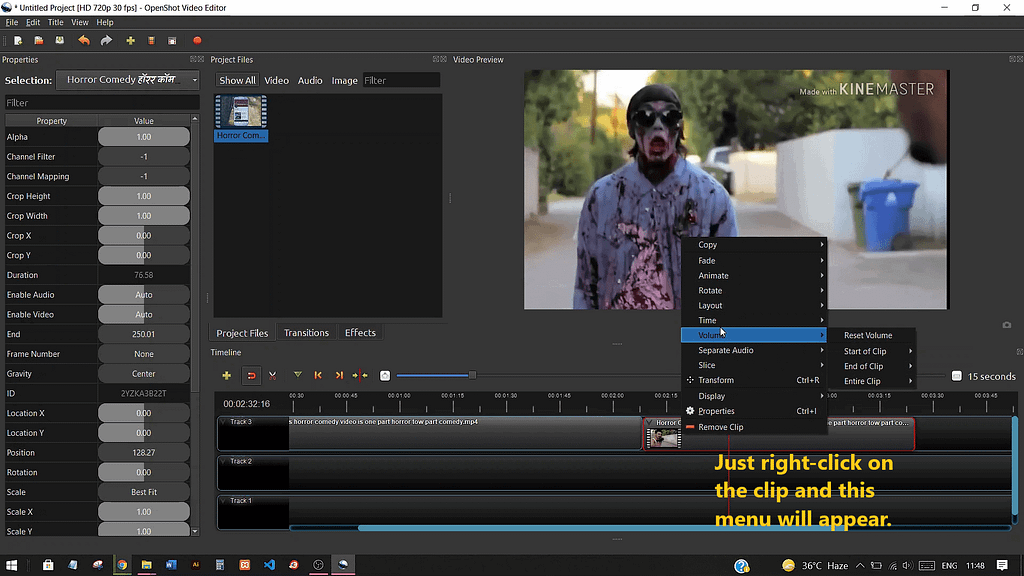Cut a clip with the Razor tool icon
The image size is (1024, 576).
click(272, 375)
